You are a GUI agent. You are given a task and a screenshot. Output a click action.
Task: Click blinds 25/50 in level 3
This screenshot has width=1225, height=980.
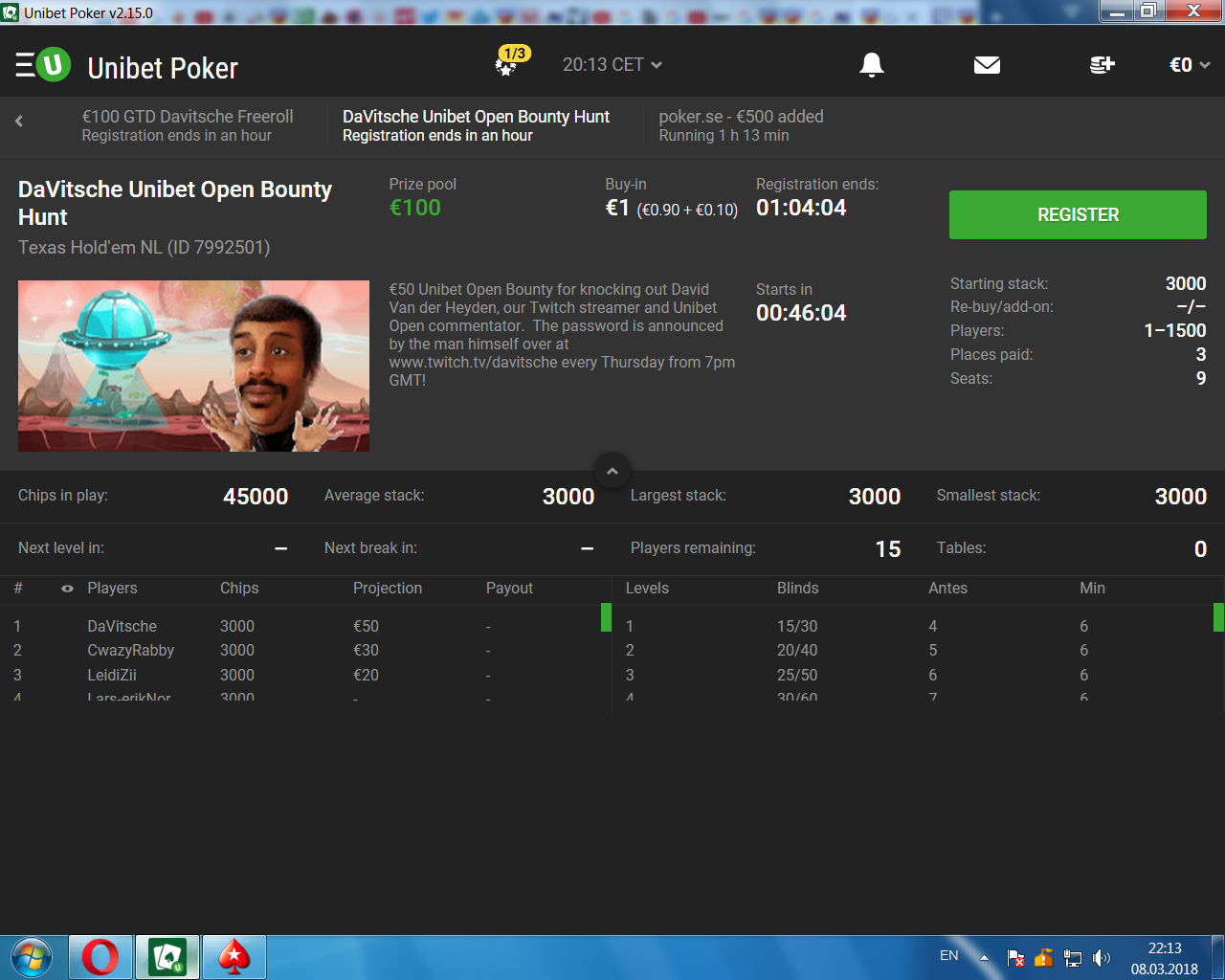[797, 675]
